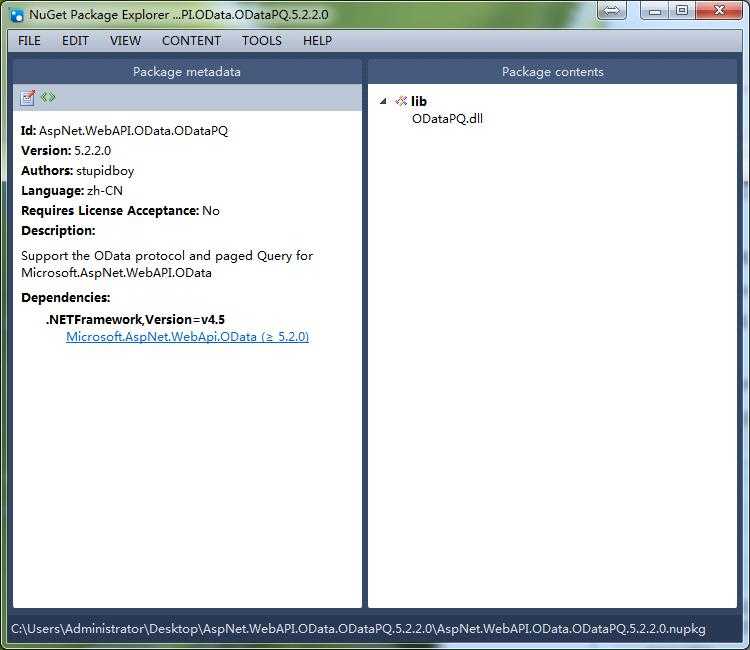Click the edit package metadata icon
This screenshot has width=750, height=650.
point(28,97)
